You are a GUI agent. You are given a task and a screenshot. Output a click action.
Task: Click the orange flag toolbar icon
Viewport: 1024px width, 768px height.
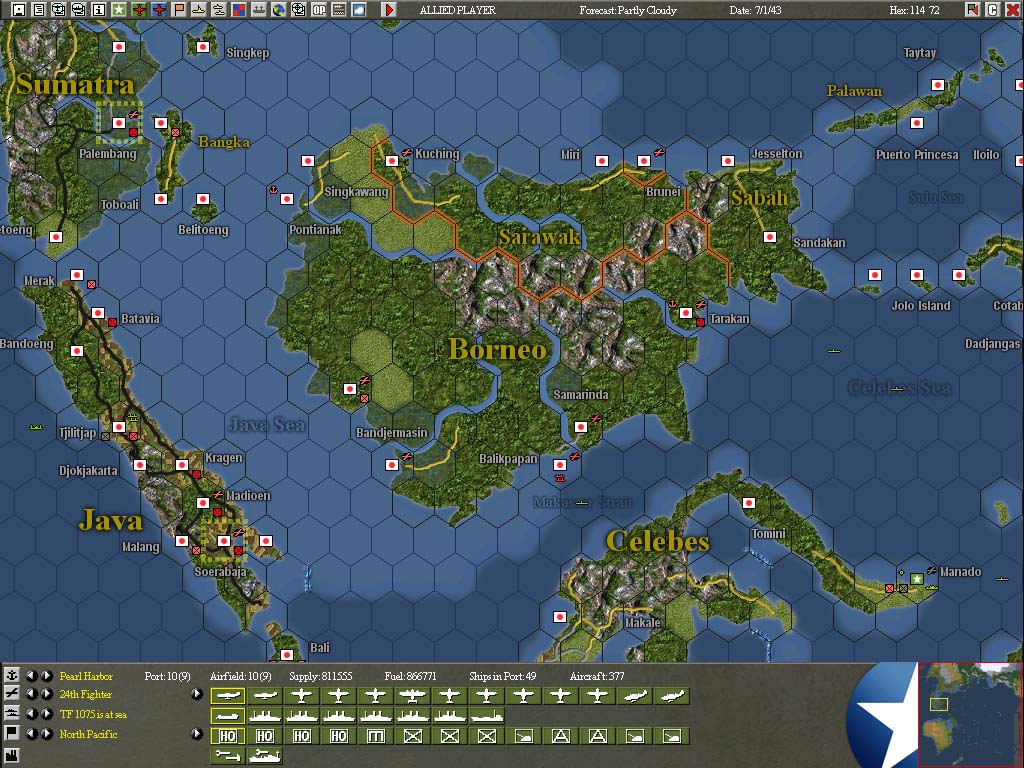(x=178, y=9)
